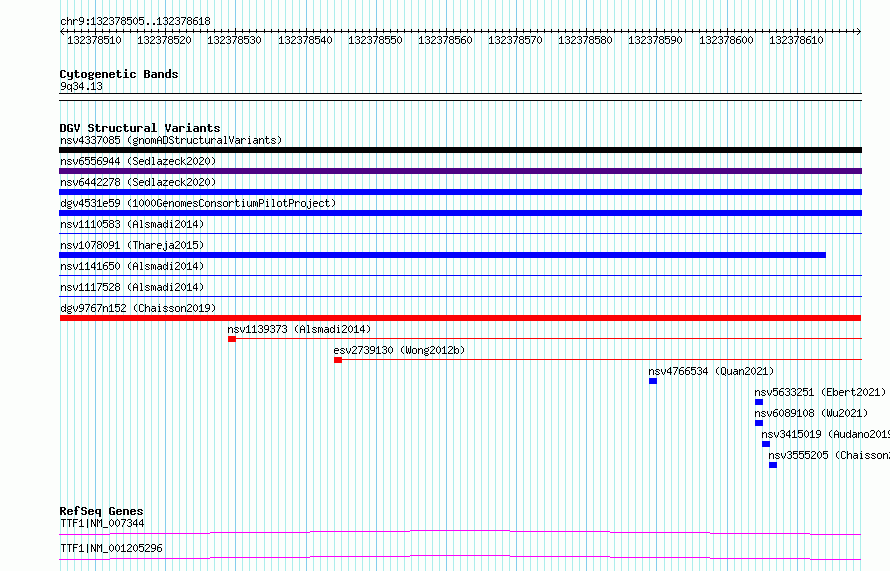This screenshot has height=571, width=890.
Task: Click the nsv4337085 gnomAD variant label
Action: pyautogui.click(x=171, y=140)
